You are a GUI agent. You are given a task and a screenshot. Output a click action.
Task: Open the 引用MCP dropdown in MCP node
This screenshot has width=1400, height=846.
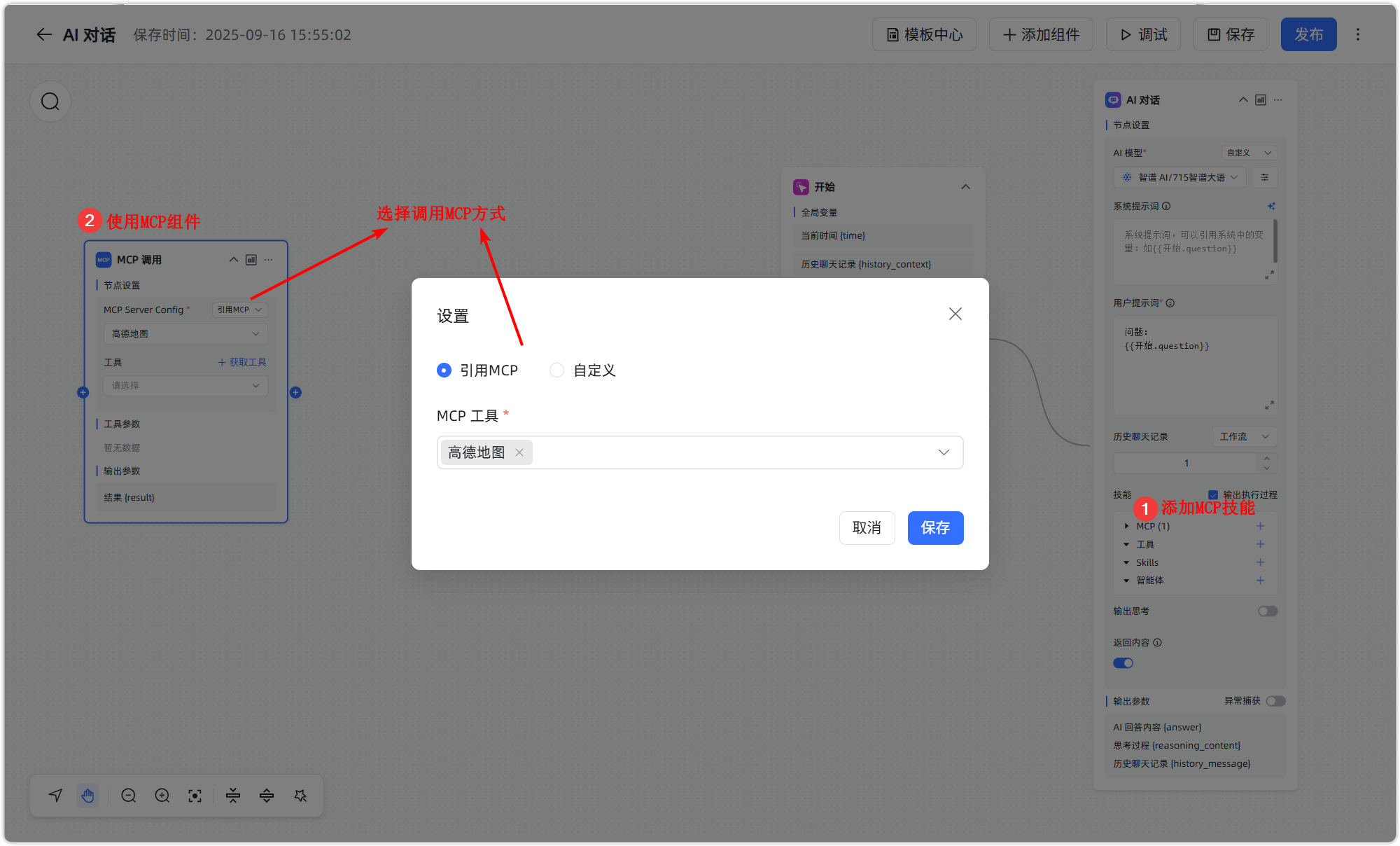(x=239, y=310)
